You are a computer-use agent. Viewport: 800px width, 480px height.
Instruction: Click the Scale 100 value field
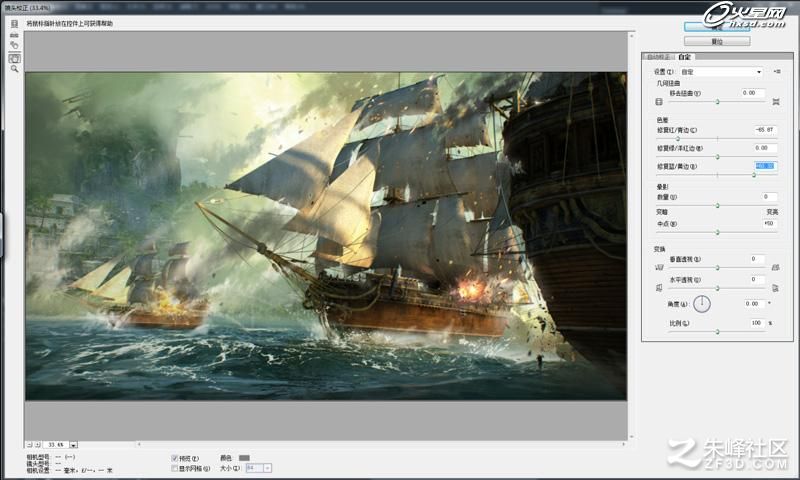click(757, 323)
